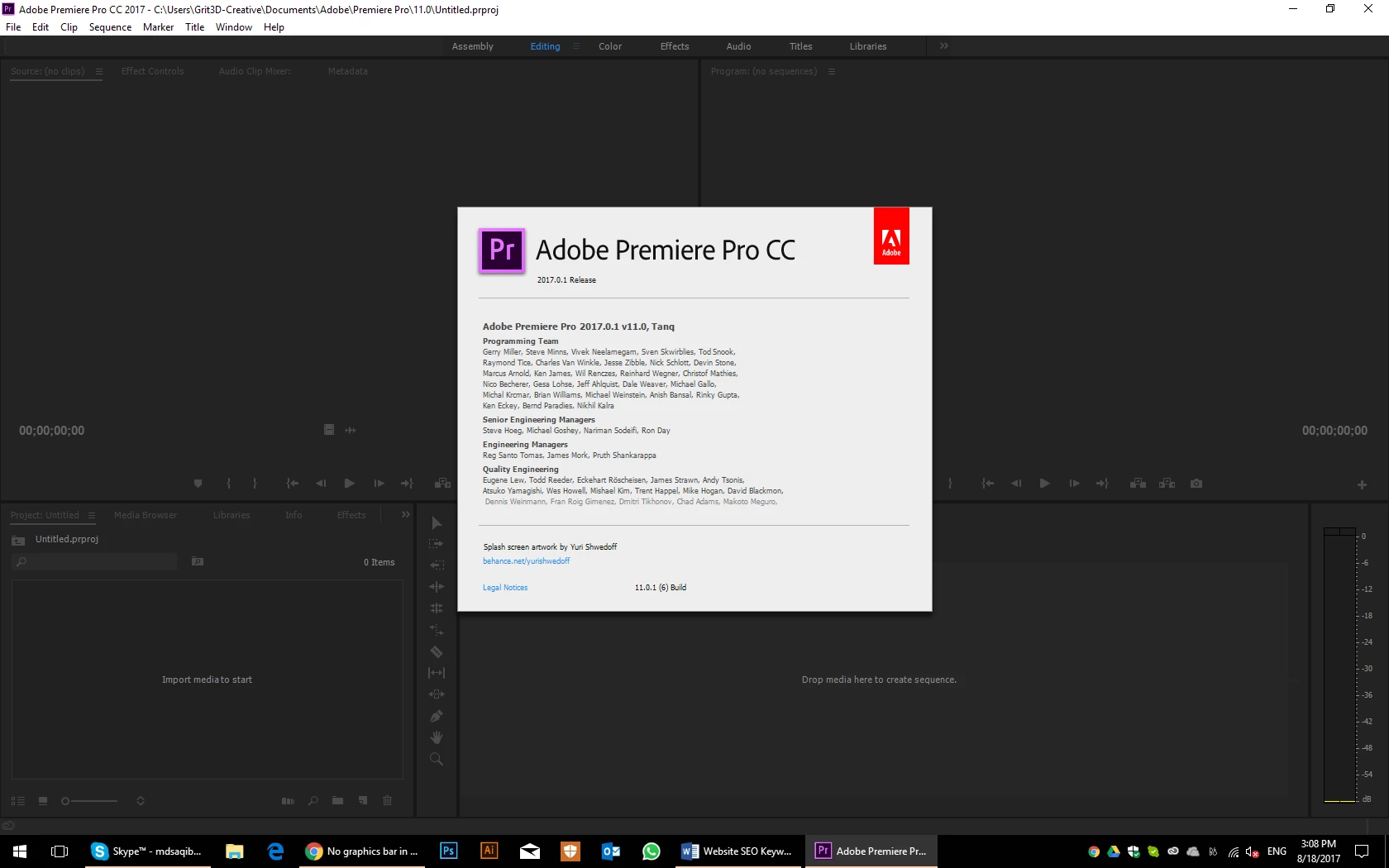
Task: Select the Selection tool arrow
Action: 437,522
